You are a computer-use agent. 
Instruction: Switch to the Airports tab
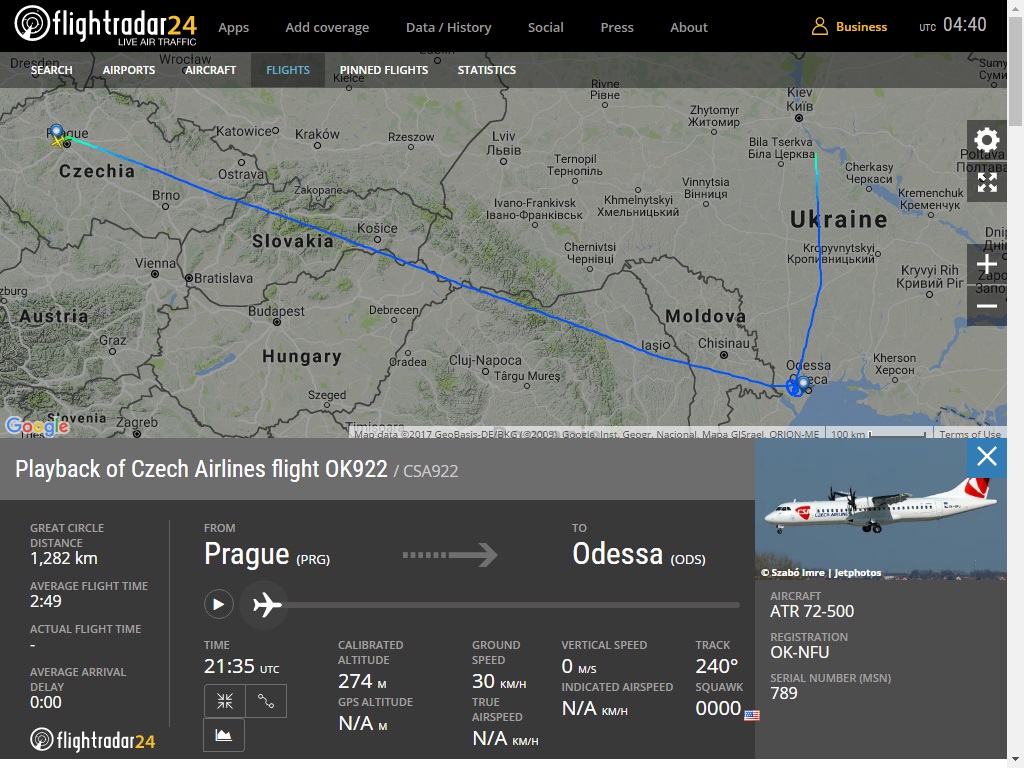(129, 70)
